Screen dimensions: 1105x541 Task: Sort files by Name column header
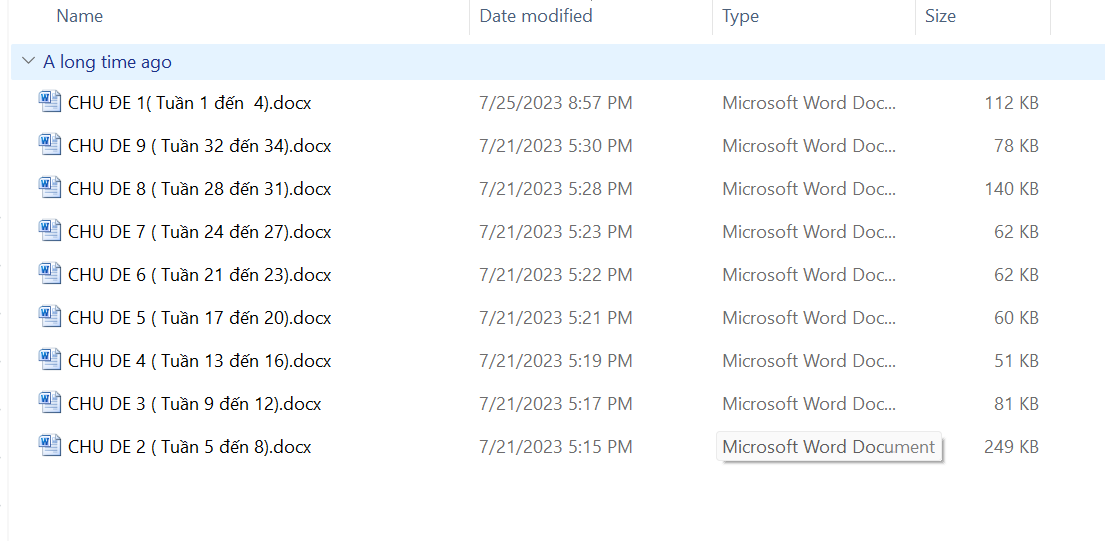pos(80,16)
